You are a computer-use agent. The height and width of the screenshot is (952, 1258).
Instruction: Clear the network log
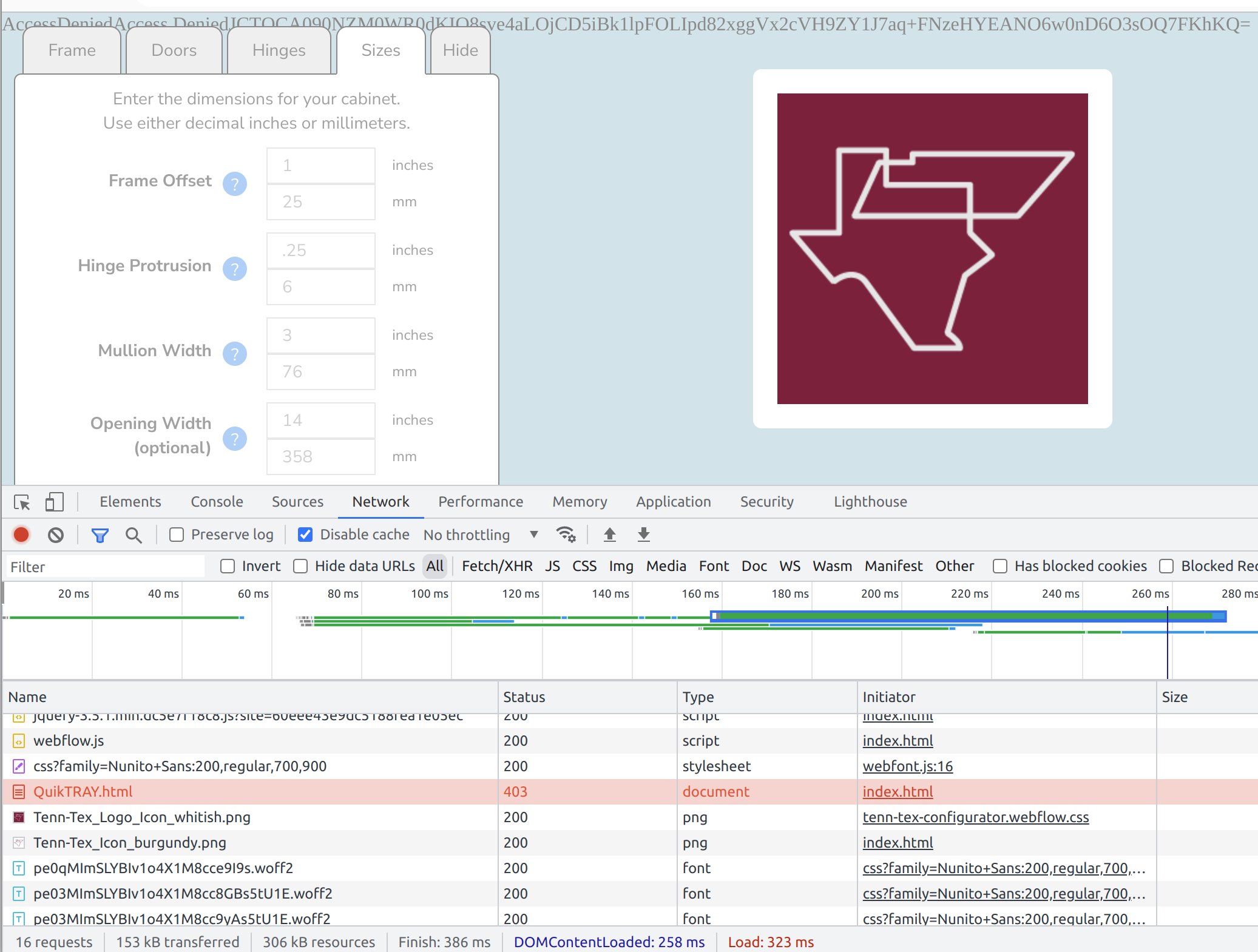coord(56,535)
